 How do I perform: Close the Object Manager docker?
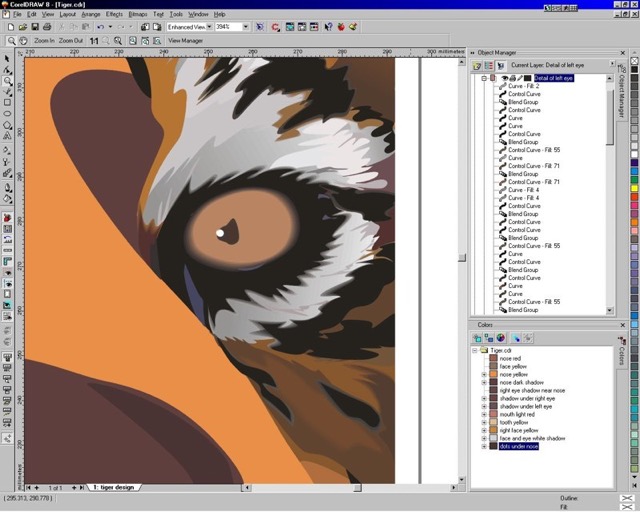(x=622, y=53)
